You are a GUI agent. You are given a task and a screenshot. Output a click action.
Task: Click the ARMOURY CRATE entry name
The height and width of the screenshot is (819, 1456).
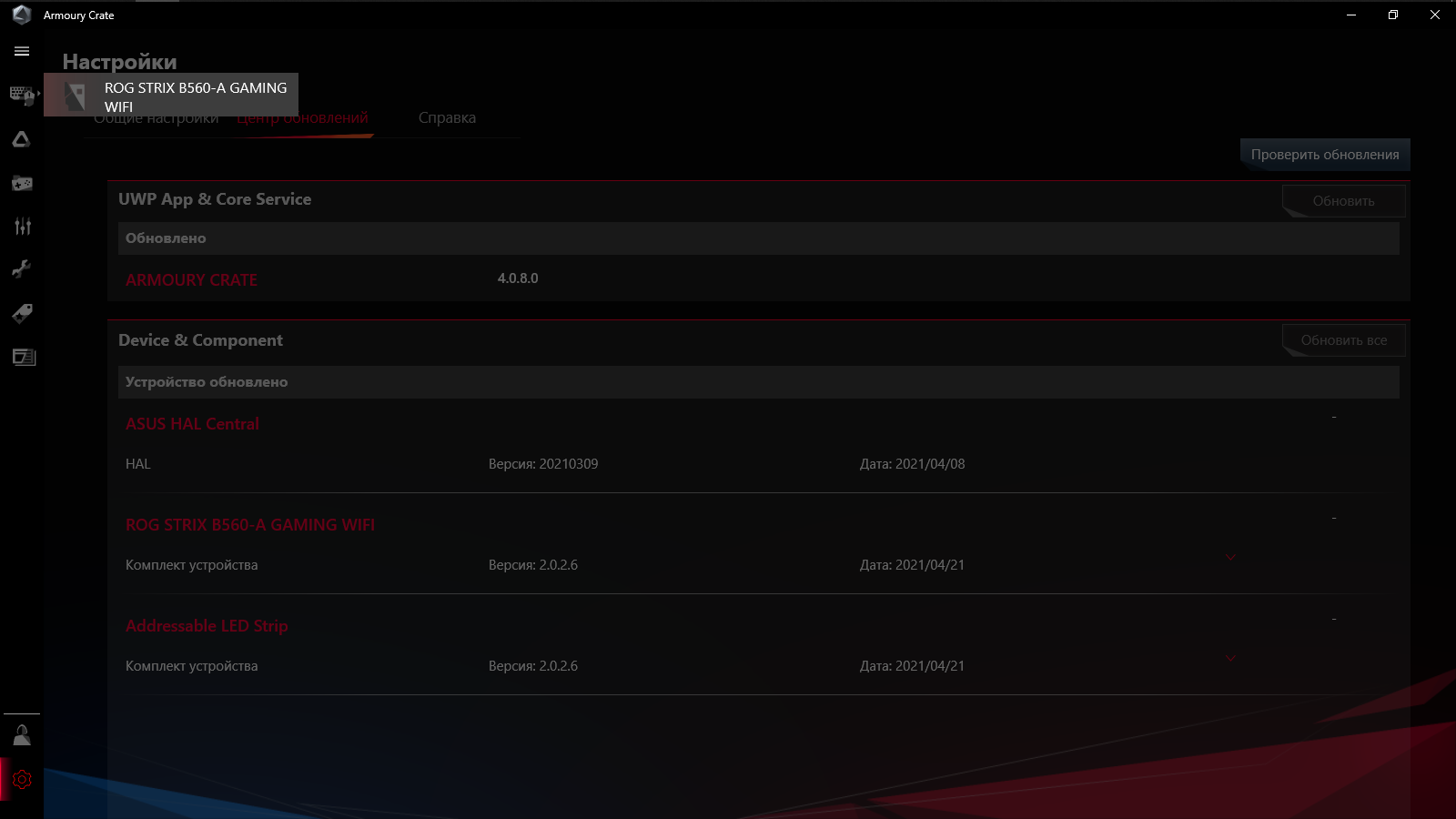pyautogui.click(x=191, y=280)
